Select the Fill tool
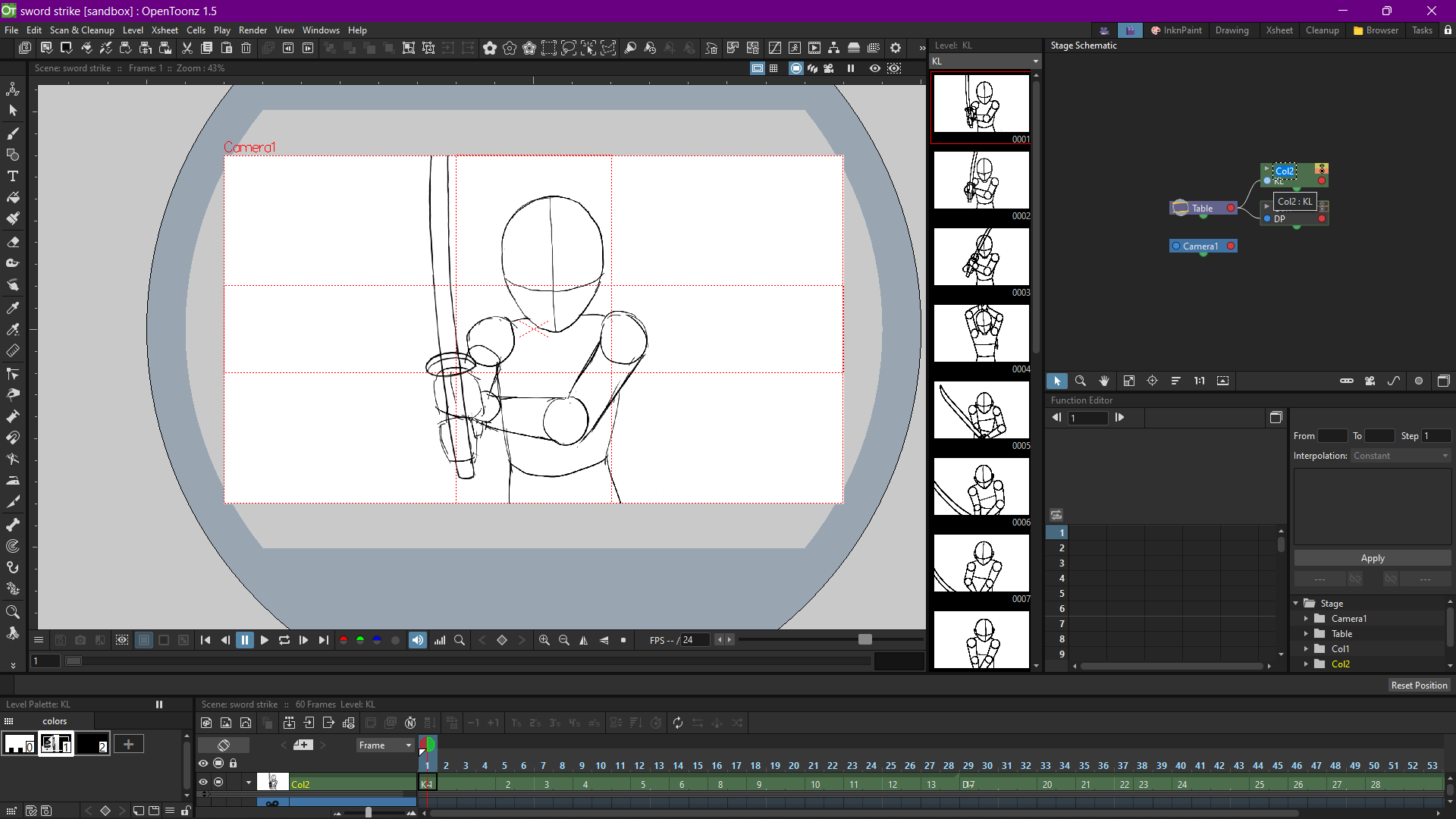1456x819 pixels. (x=13, y=197)
